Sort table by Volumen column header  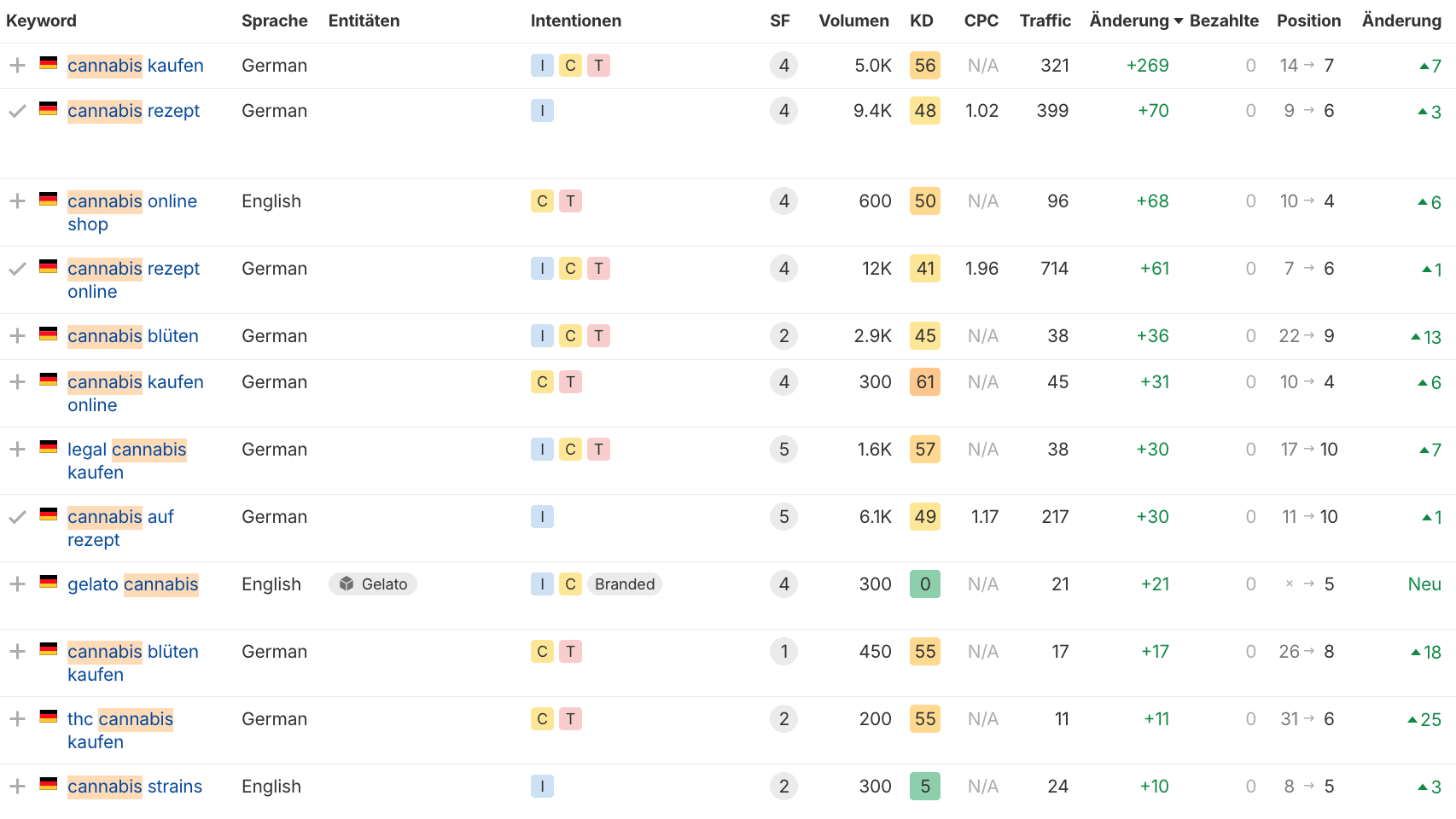pyautogui.click(x=853, y=21)
